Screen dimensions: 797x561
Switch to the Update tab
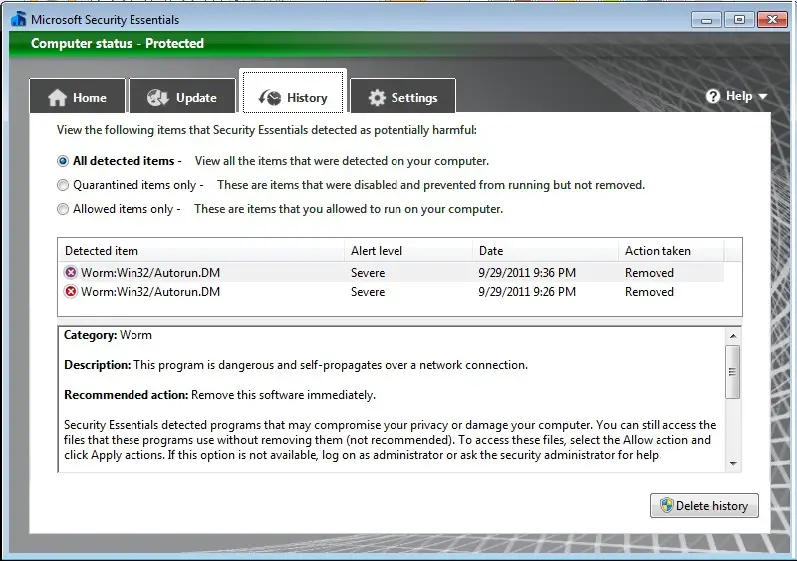click(x=182, y=96)
